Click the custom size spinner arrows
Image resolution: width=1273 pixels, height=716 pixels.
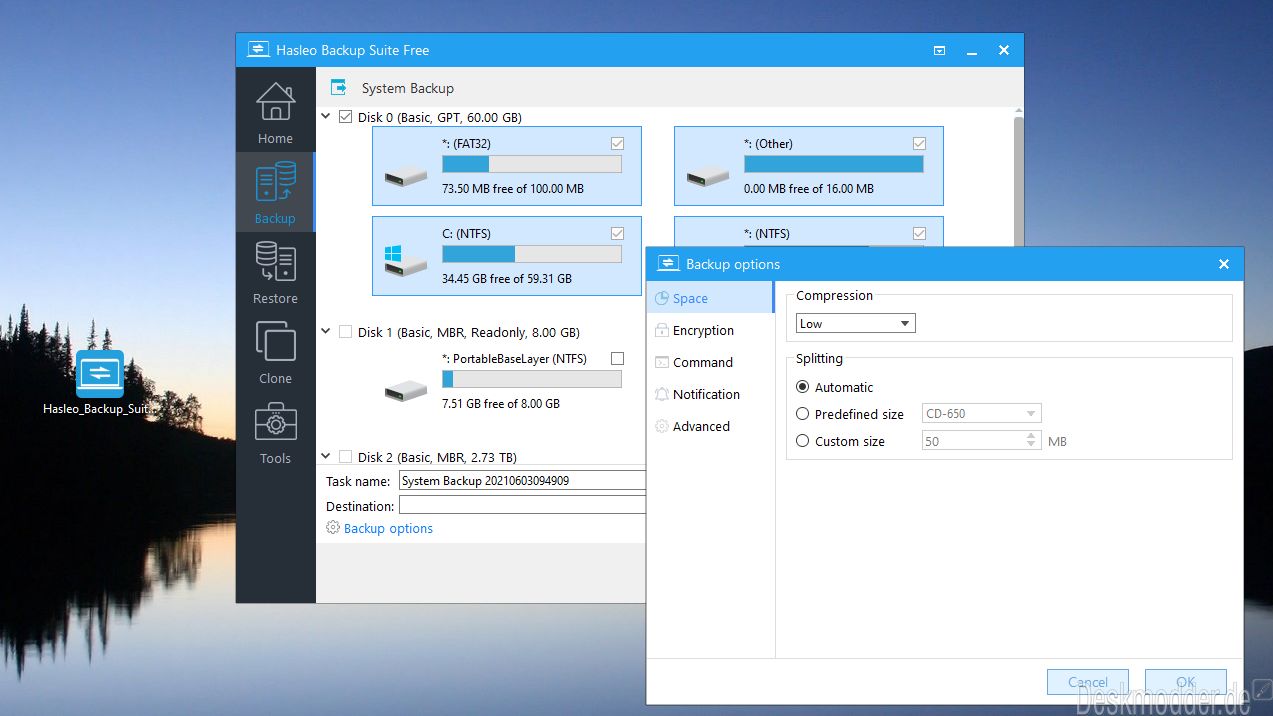[1032, 441]
